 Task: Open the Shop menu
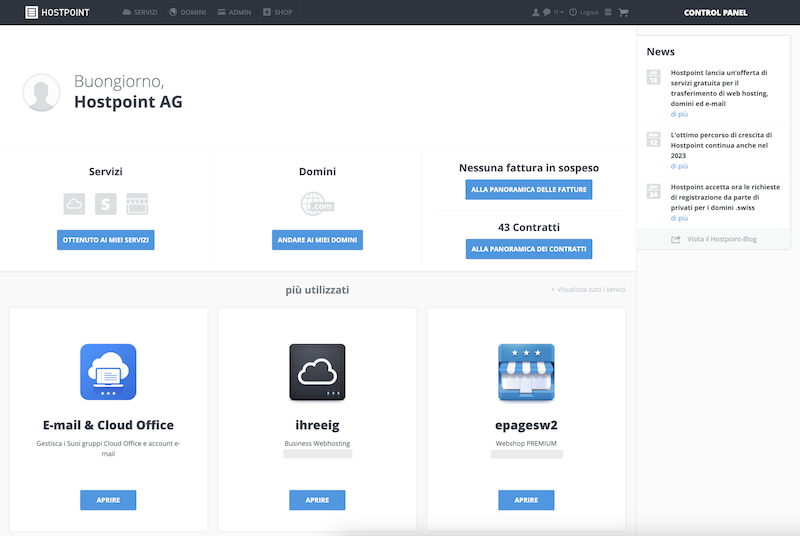click(278, 12)
